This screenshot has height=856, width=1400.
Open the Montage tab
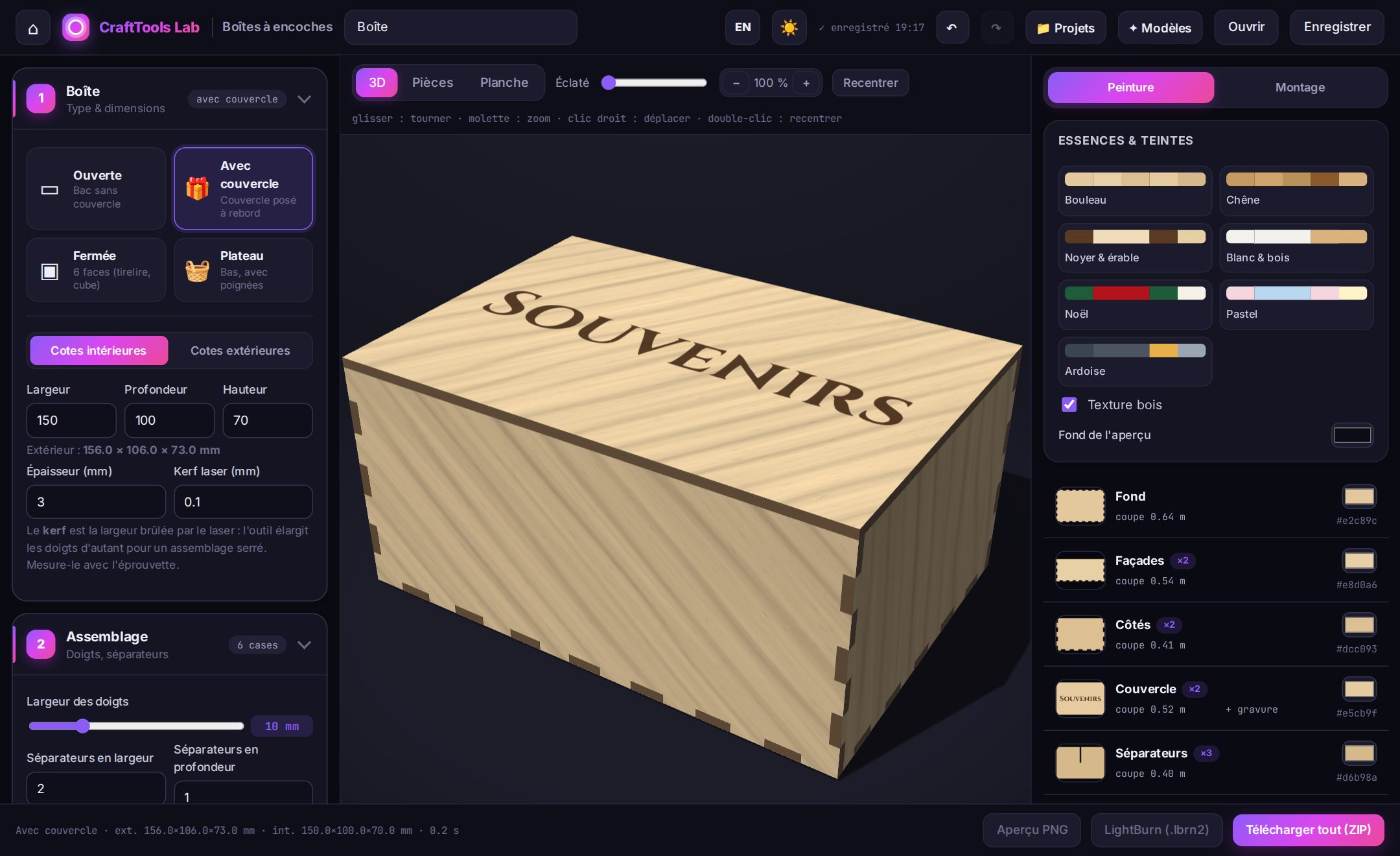[x=1300, y=87]
